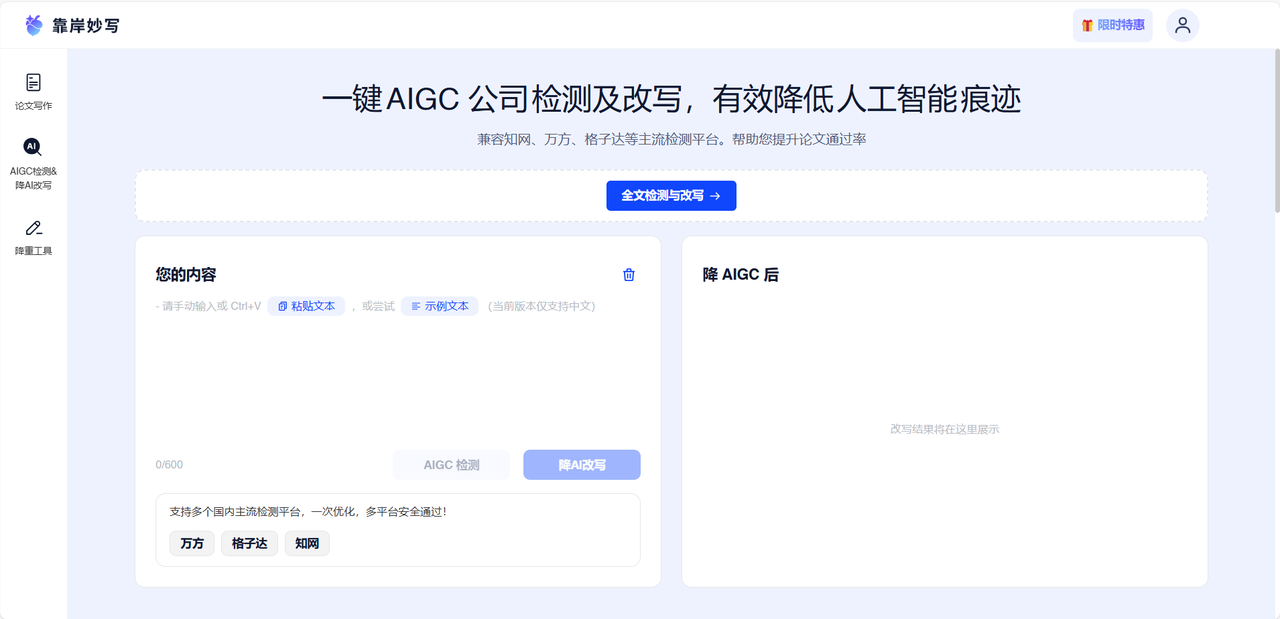
Task: Click the 粘贴文本 button
Action: 306,306
